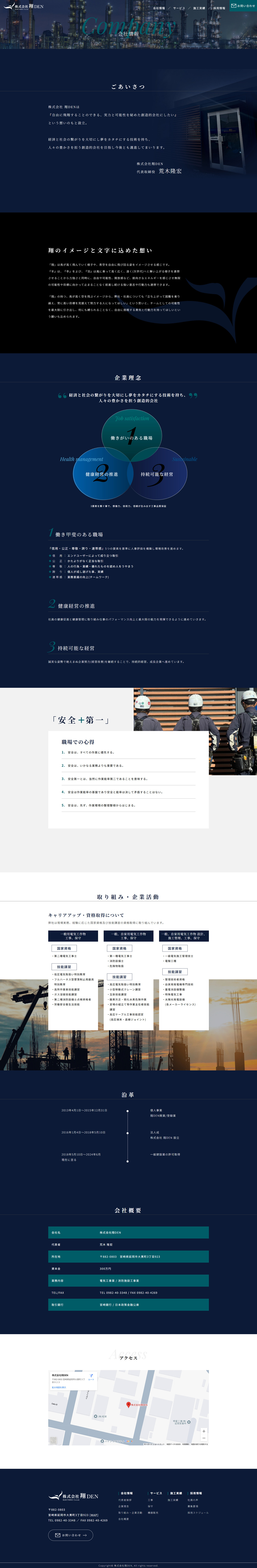Open the 拡大地図を表示 link on the map
The width and height of the screenshot is (257, 1568).
[x=59, y=1387]
